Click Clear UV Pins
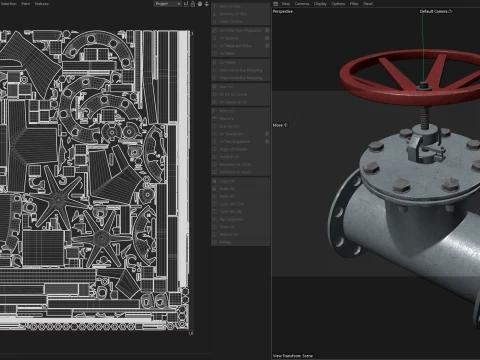Image resolution: width=480 pixels, height=360 pixels. pos(240,22)
